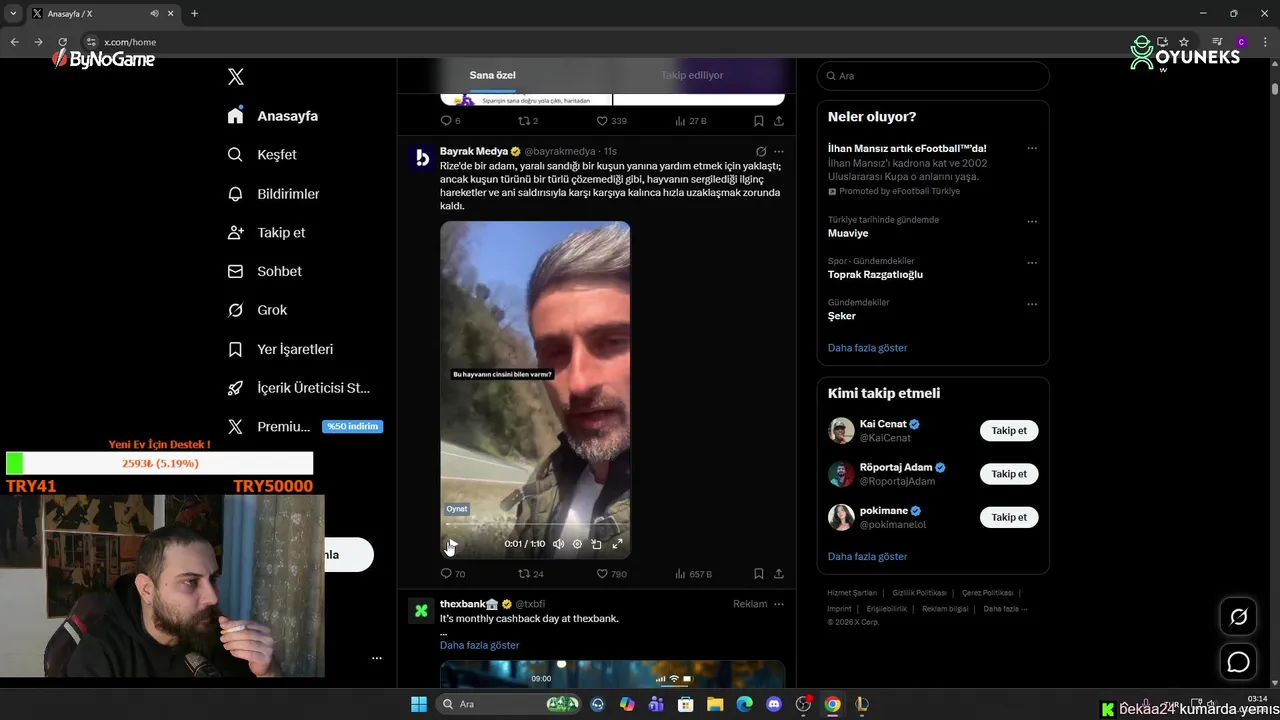Reload the page in Chrome
The height and width of the screenshot is (720, 1280).
click(x=62, y=42)
